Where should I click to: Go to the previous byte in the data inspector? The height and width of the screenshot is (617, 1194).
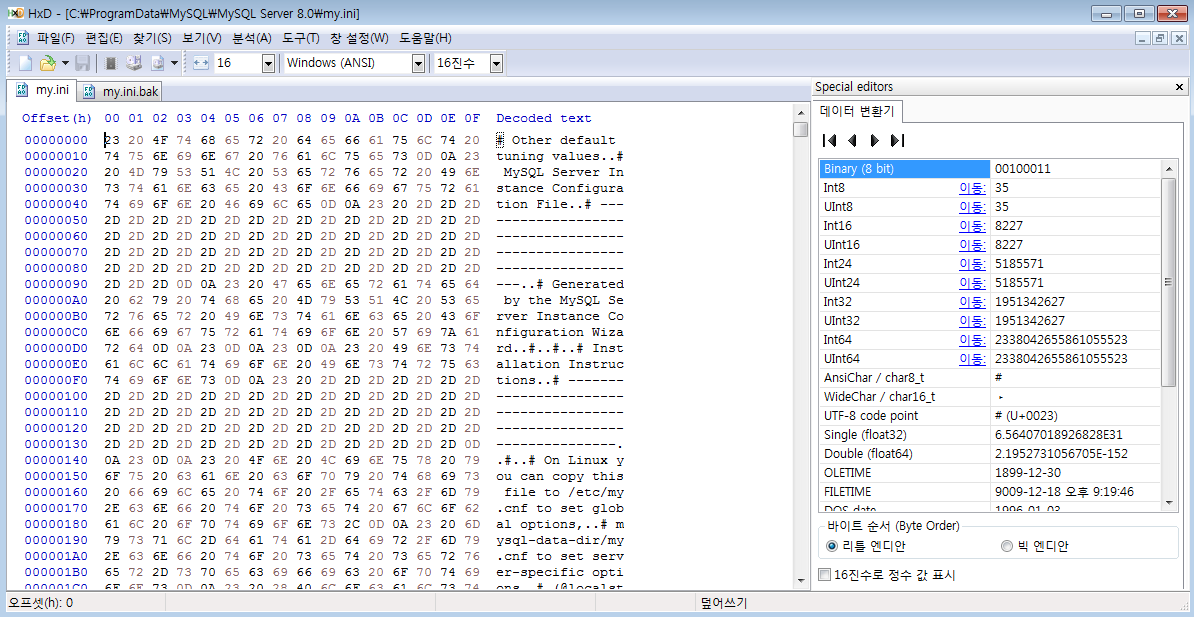coord(852,140)
